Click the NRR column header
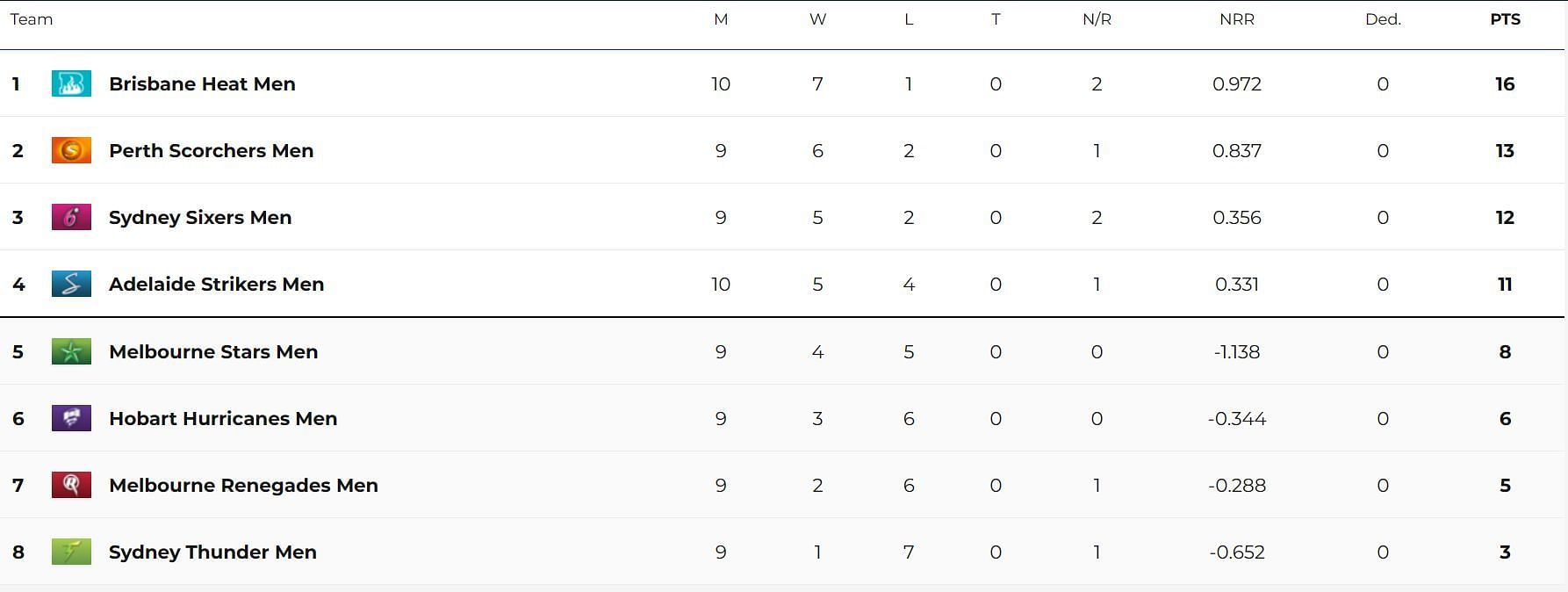Viewport: 1568px width, 592px height. click(1237, 19)
